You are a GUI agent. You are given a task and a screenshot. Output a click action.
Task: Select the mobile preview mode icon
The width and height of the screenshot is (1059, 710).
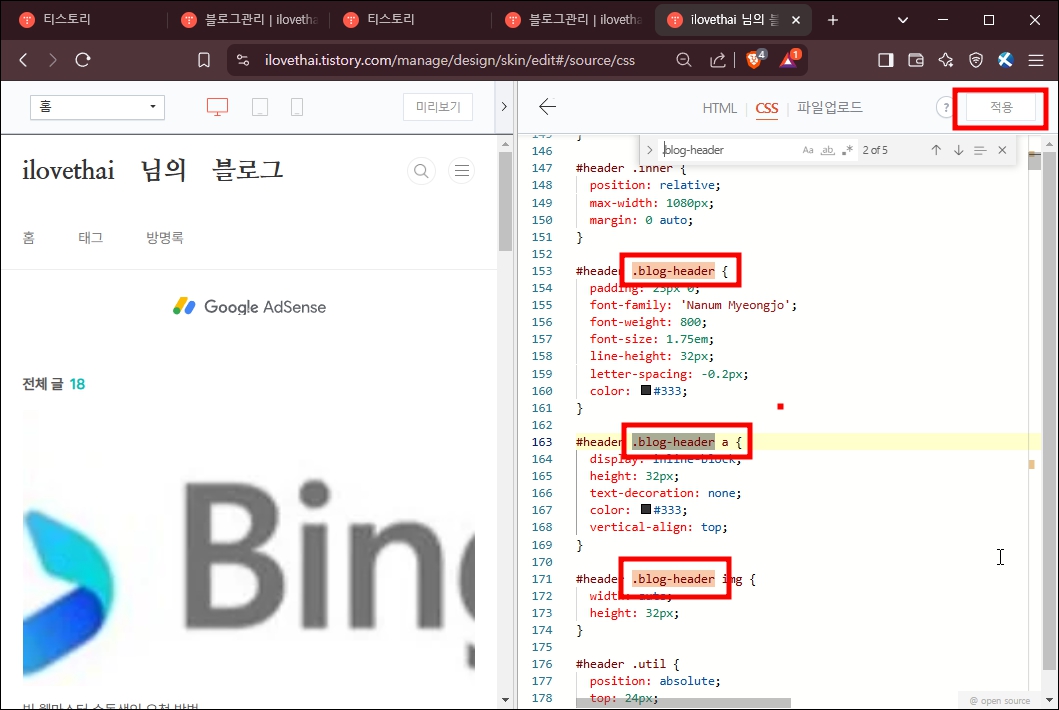click(296, 107)
